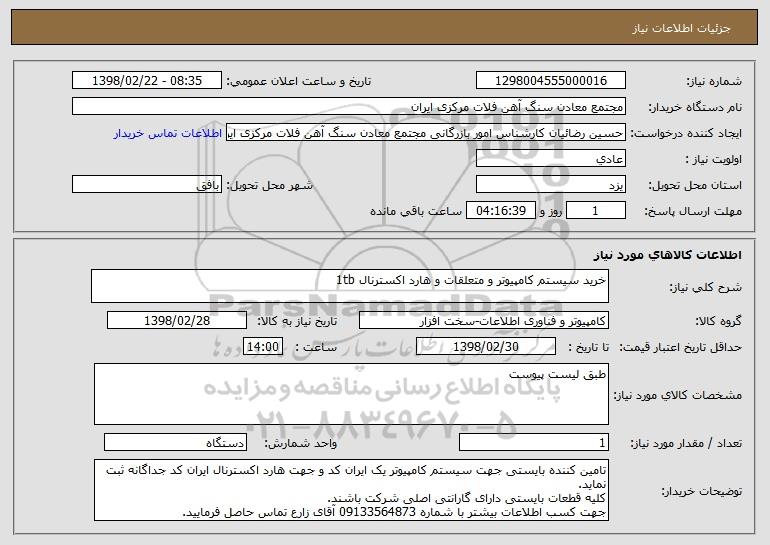770x545 pixels.
Task: Select the announcement date field 1398/02/22 - 08:35
Action: pos(147,80)
